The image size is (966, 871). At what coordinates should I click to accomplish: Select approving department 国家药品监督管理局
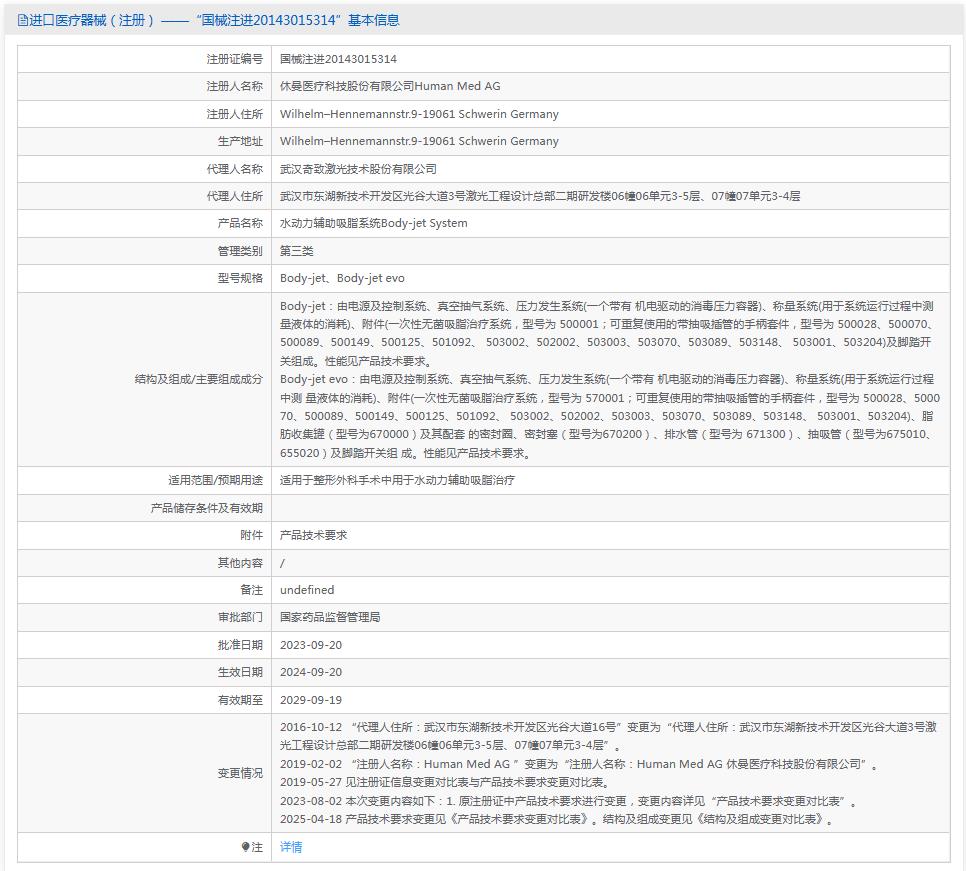[330, 617]
